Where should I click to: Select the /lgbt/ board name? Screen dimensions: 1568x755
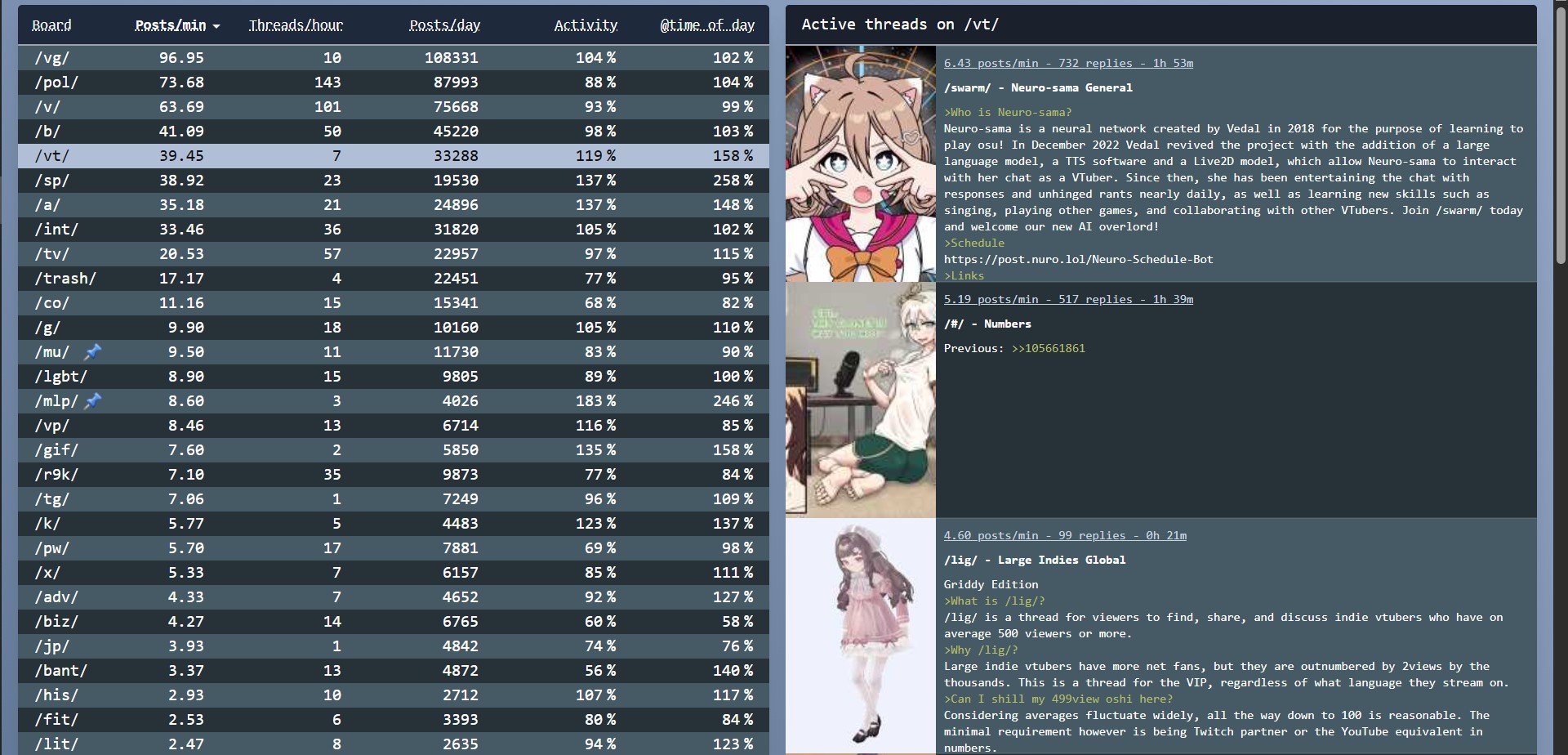[61, 377]
